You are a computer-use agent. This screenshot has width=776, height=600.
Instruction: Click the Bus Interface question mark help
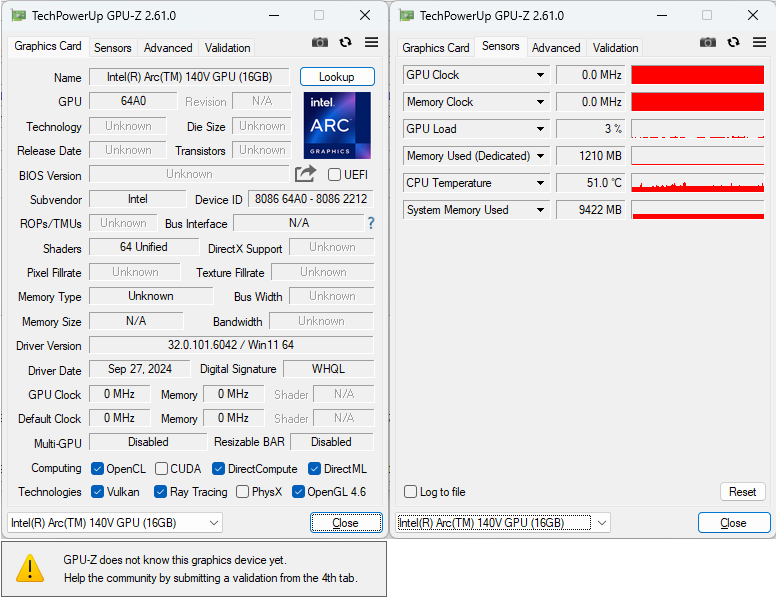371,223
